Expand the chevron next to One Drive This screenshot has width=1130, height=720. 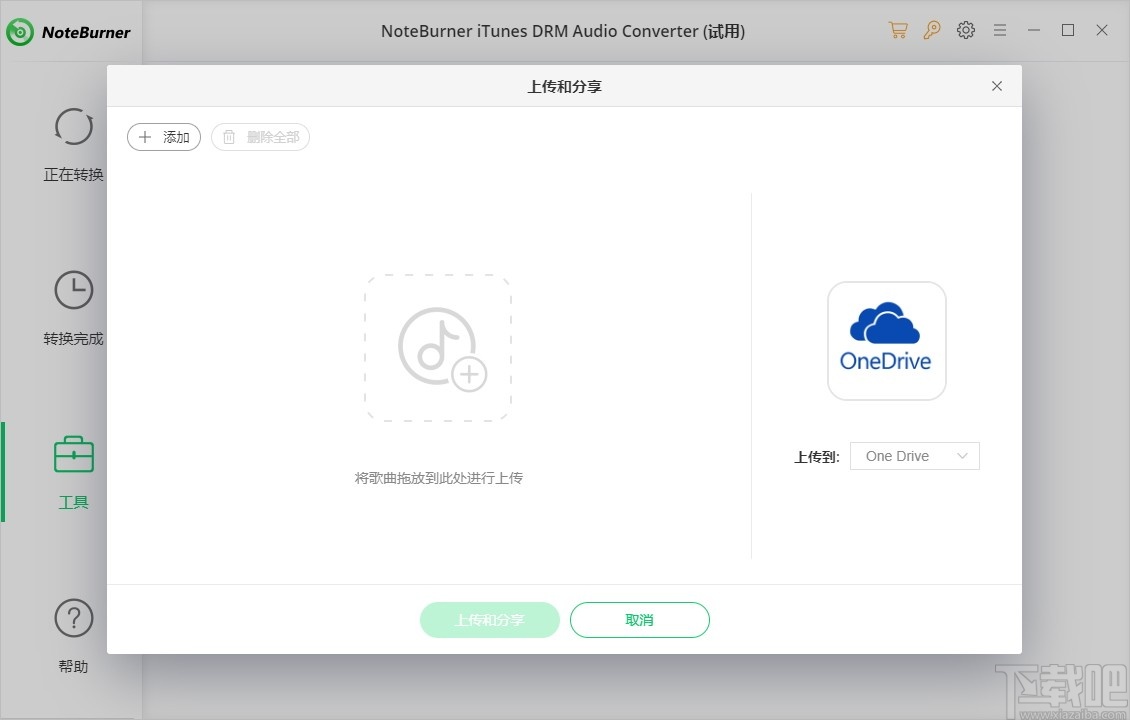point(963,455)
